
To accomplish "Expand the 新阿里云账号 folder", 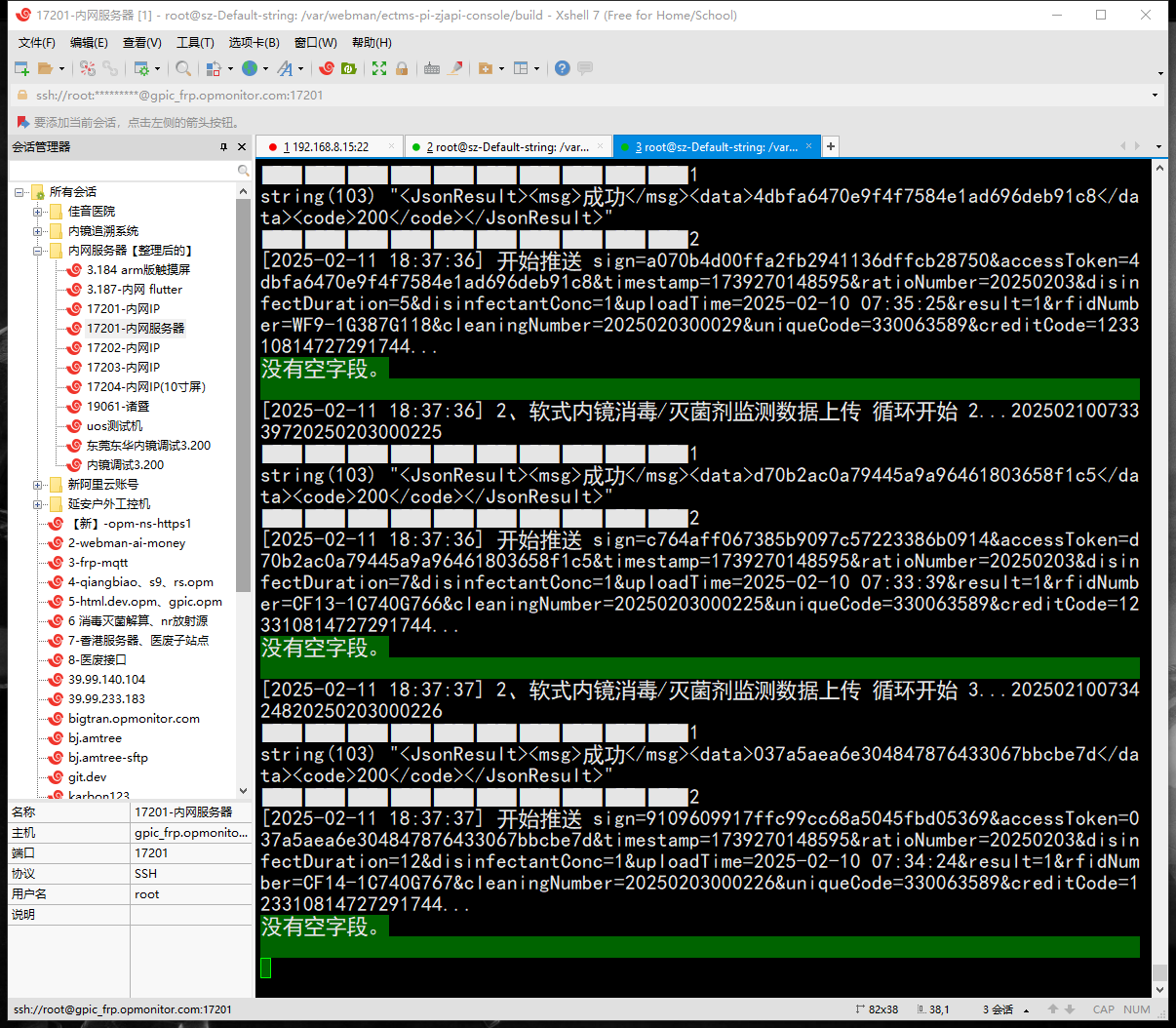I will pos(38,485).
